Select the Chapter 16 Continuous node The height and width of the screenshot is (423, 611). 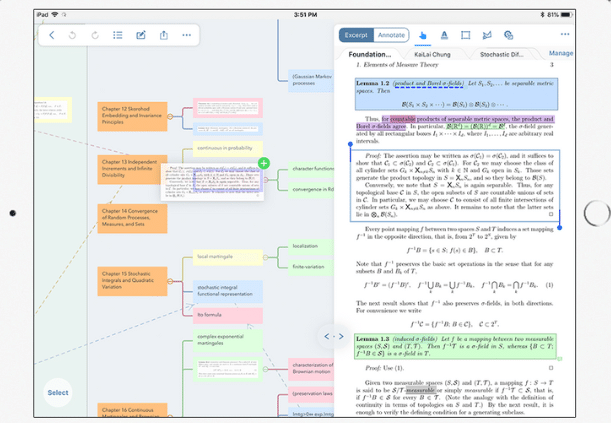pyautogui.click(x=132, y=410)
